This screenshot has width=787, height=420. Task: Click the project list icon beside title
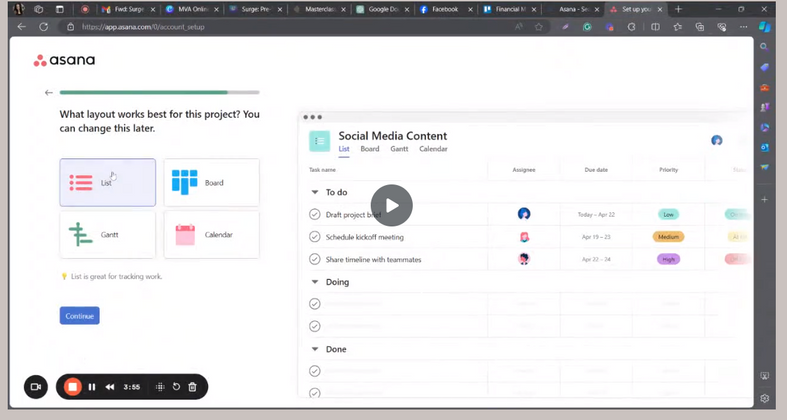pyautogui.click(x=320, y=141)
